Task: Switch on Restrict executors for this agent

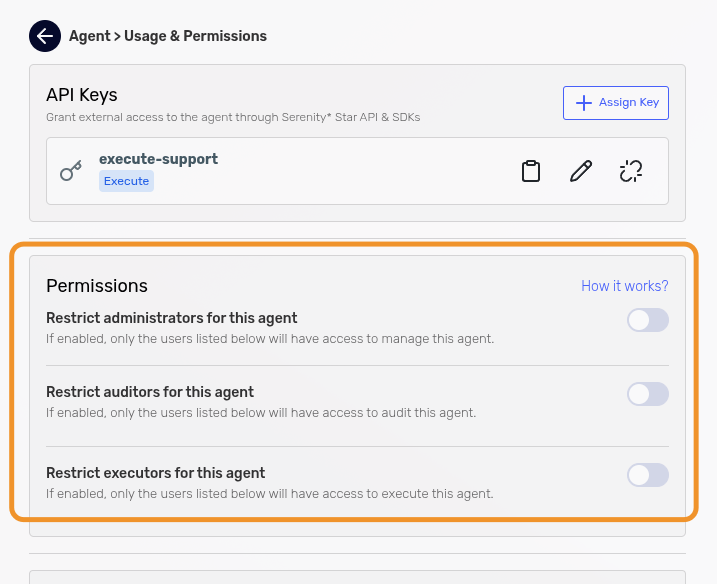Action: pos(647,475)
